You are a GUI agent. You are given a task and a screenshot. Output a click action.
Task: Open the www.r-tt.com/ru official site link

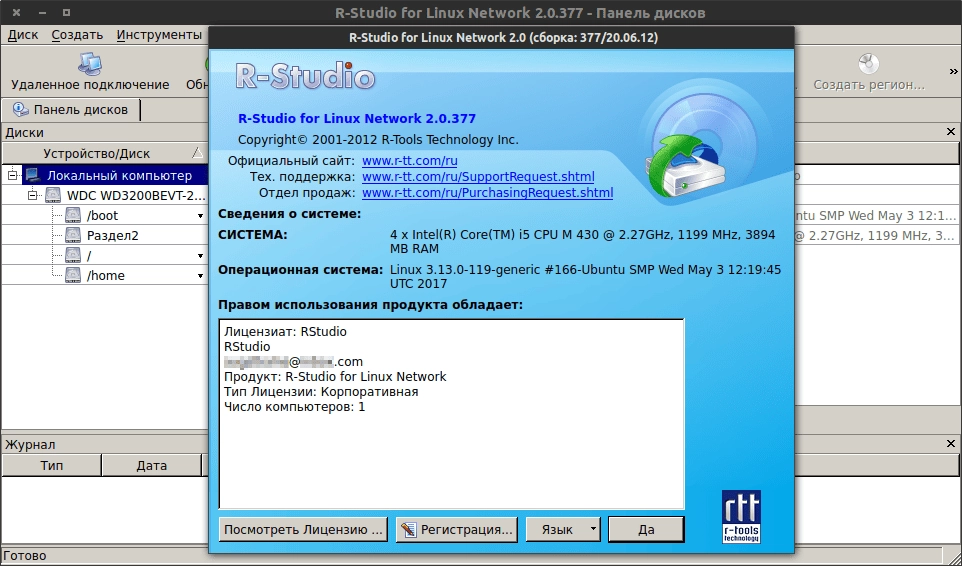pos(409,161)
